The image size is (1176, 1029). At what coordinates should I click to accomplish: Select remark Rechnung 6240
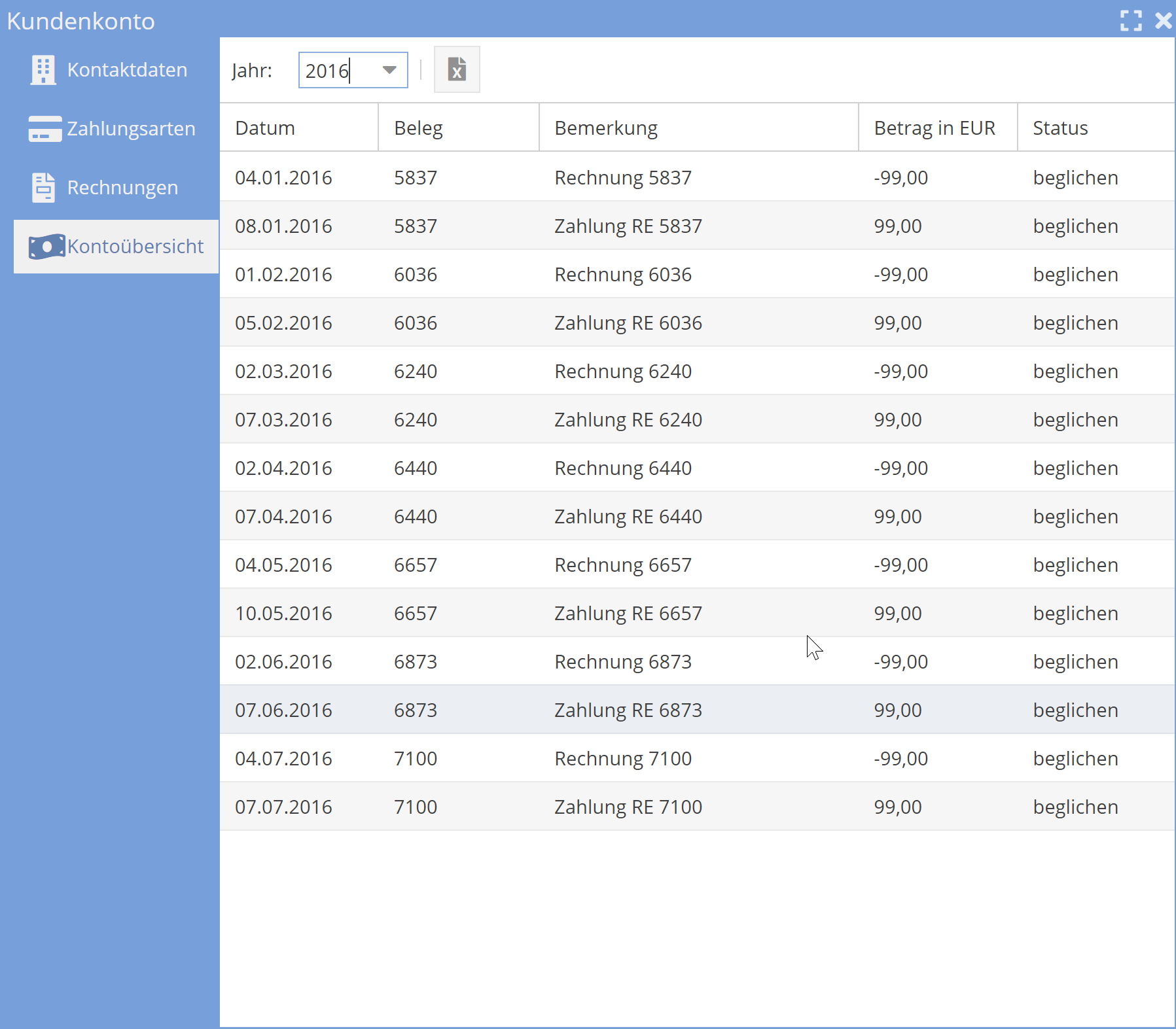pos(623,372)
